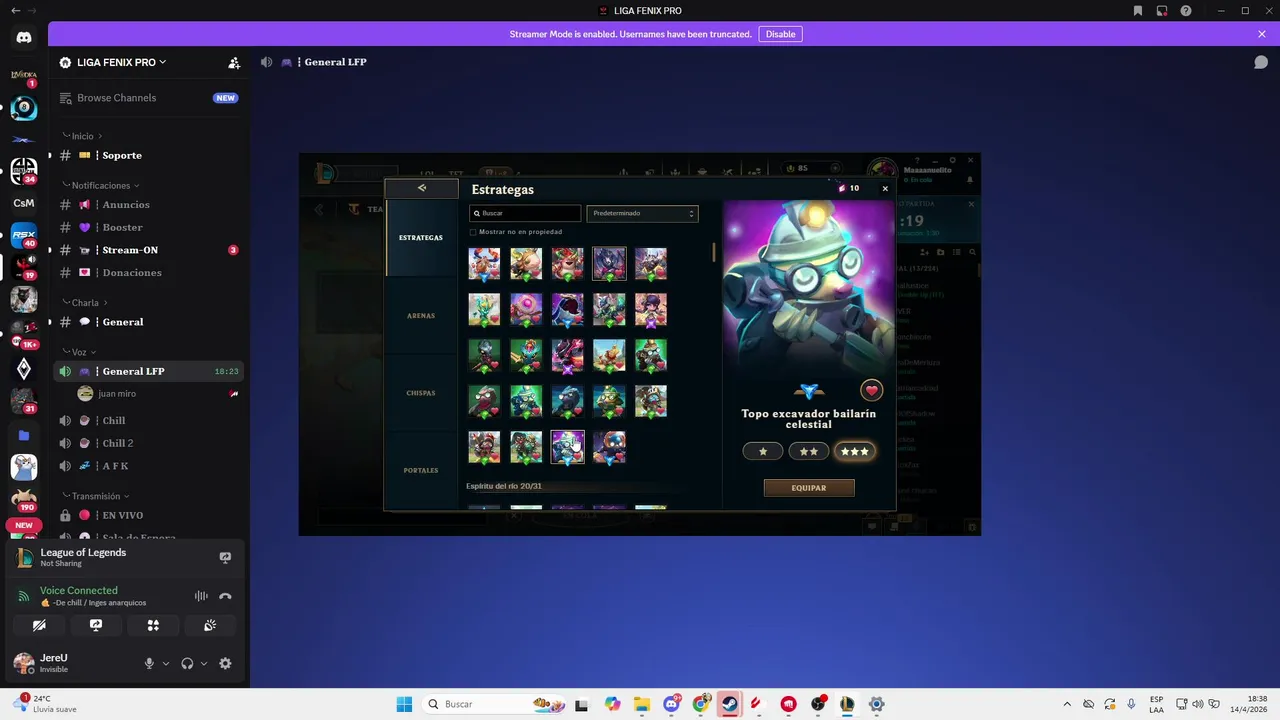1280x720 pixels.
Task: Open Windows Start menu
Action: 404,704
